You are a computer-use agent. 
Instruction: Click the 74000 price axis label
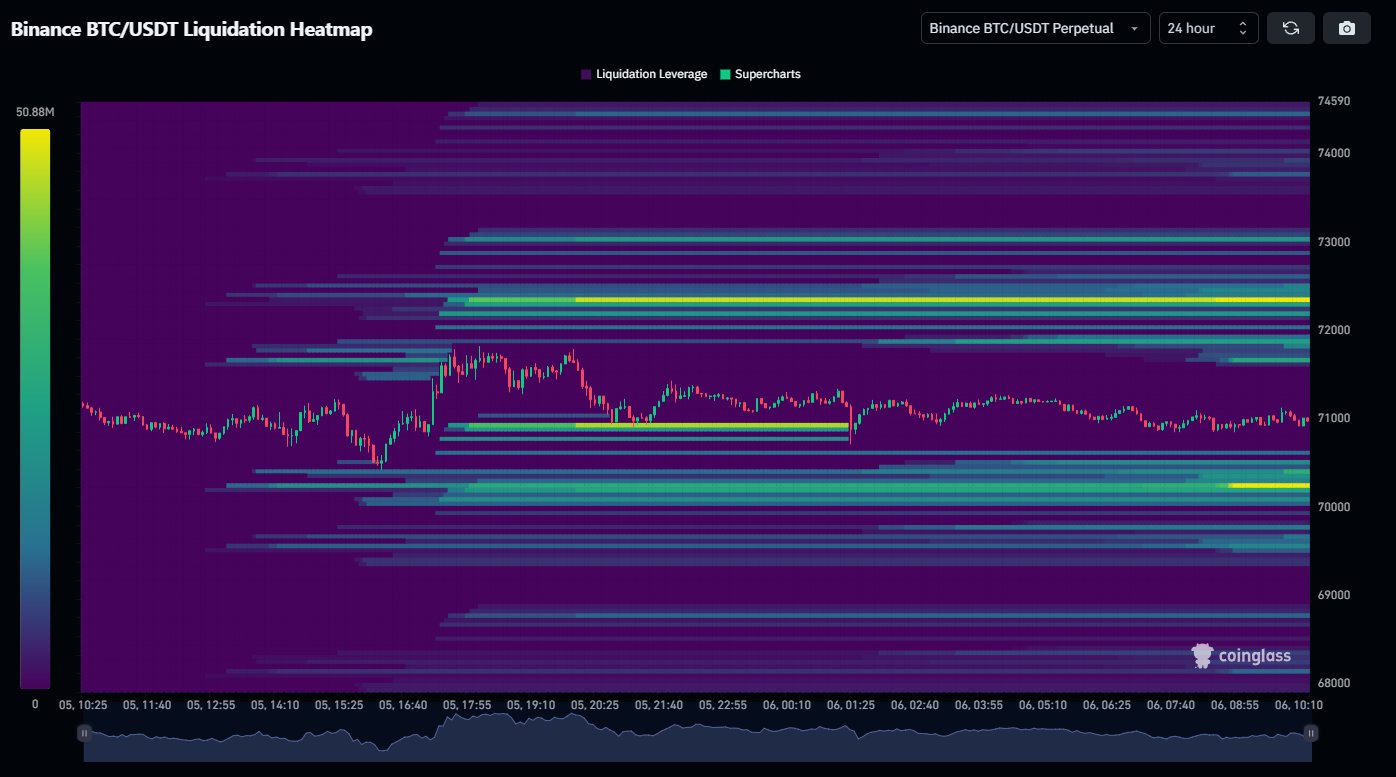[1333, 153]
